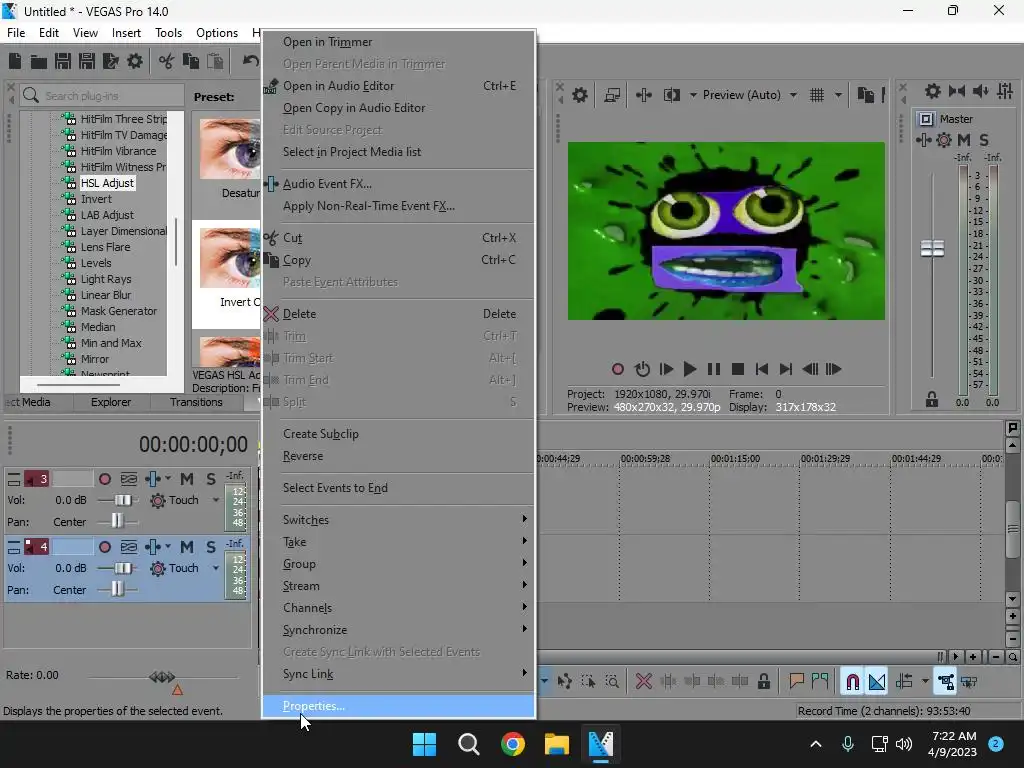This screenshot has height=768, width=1024.
Task: Click the Open project folder icon
Action: 39,61
